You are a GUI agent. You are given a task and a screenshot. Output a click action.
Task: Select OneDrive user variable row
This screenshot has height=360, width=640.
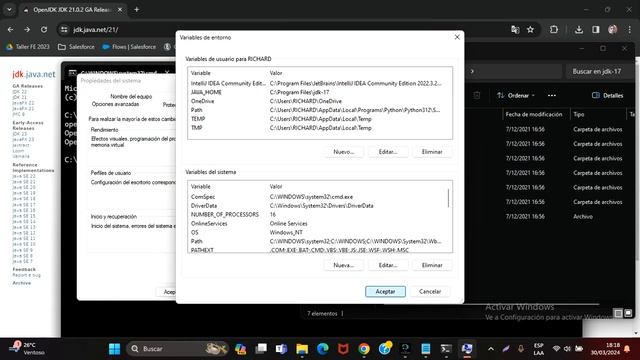click(x=320, y=101)
